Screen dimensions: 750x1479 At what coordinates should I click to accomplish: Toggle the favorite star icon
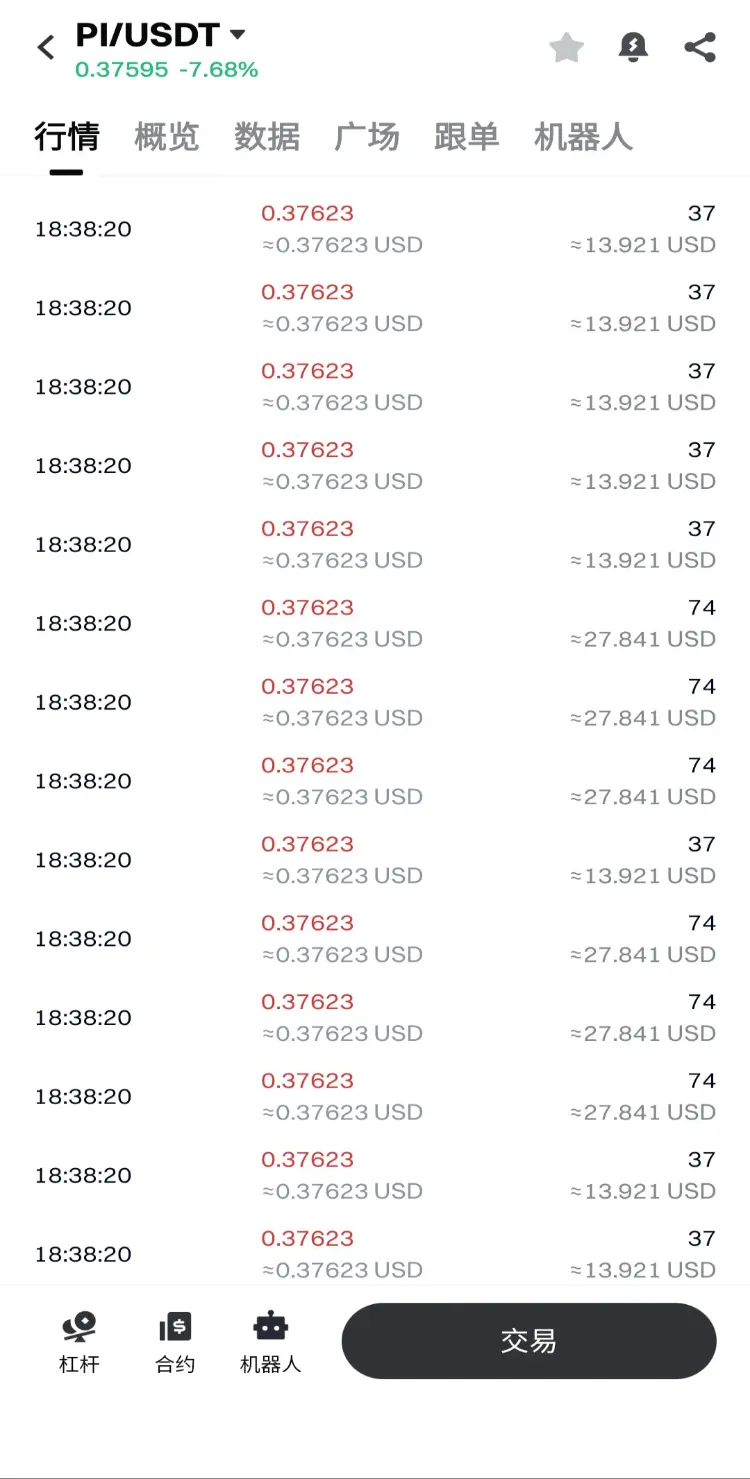pyautogui.click(x=567, y=47)
